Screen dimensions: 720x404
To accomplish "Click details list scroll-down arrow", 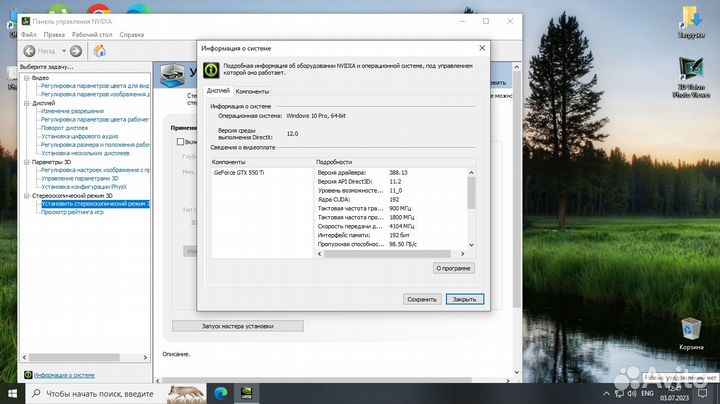I will pyautogui.click(x=471, y=245).
